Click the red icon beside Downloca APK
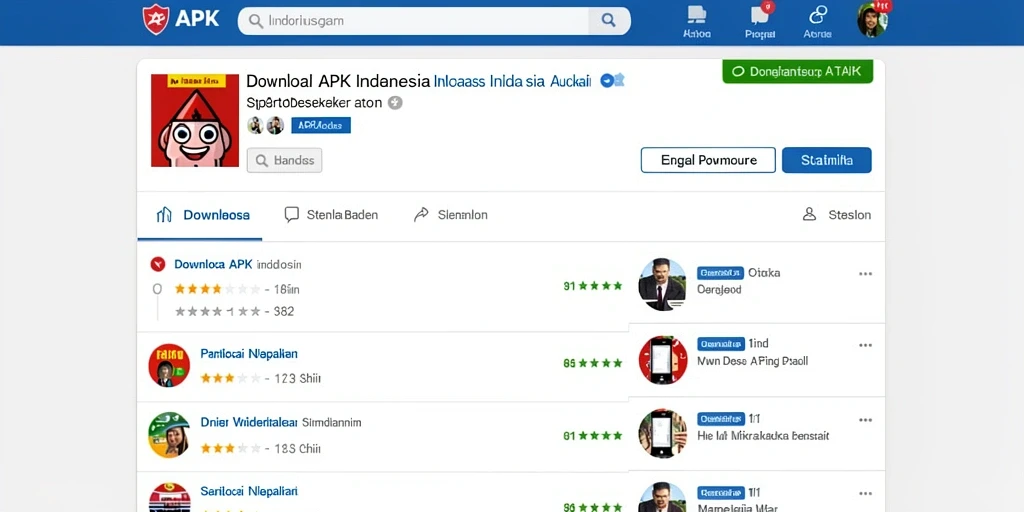This screenshot has width=1024, height=512. pos(157,264)
